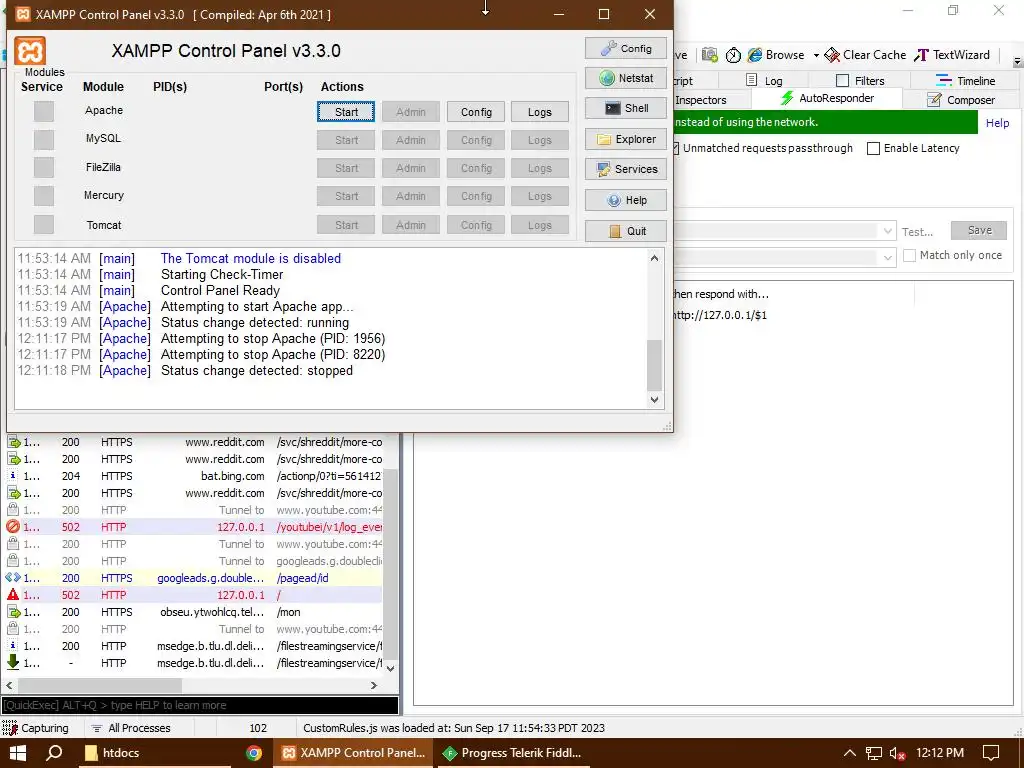This screenshot has height=768, width=1024.
Task: Toggle Unmatched requests passthrough
Action: [763, 148]
